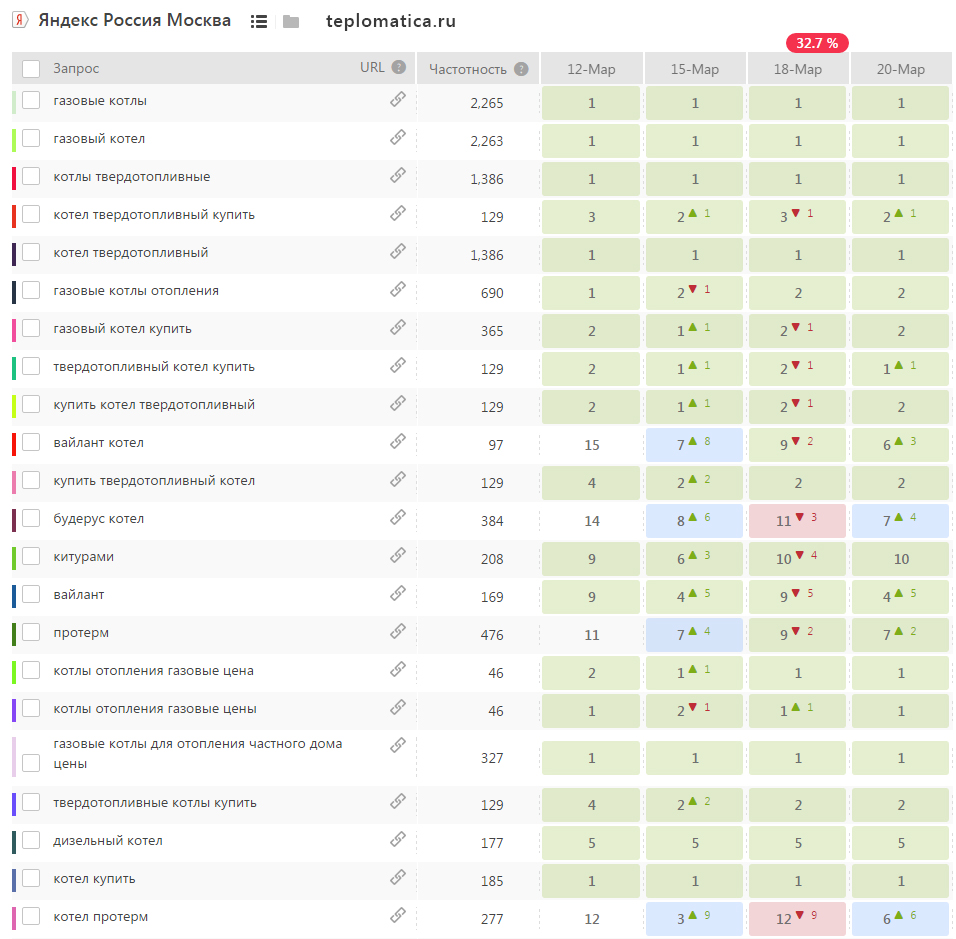Select the 15-Мар date column header

694,69
